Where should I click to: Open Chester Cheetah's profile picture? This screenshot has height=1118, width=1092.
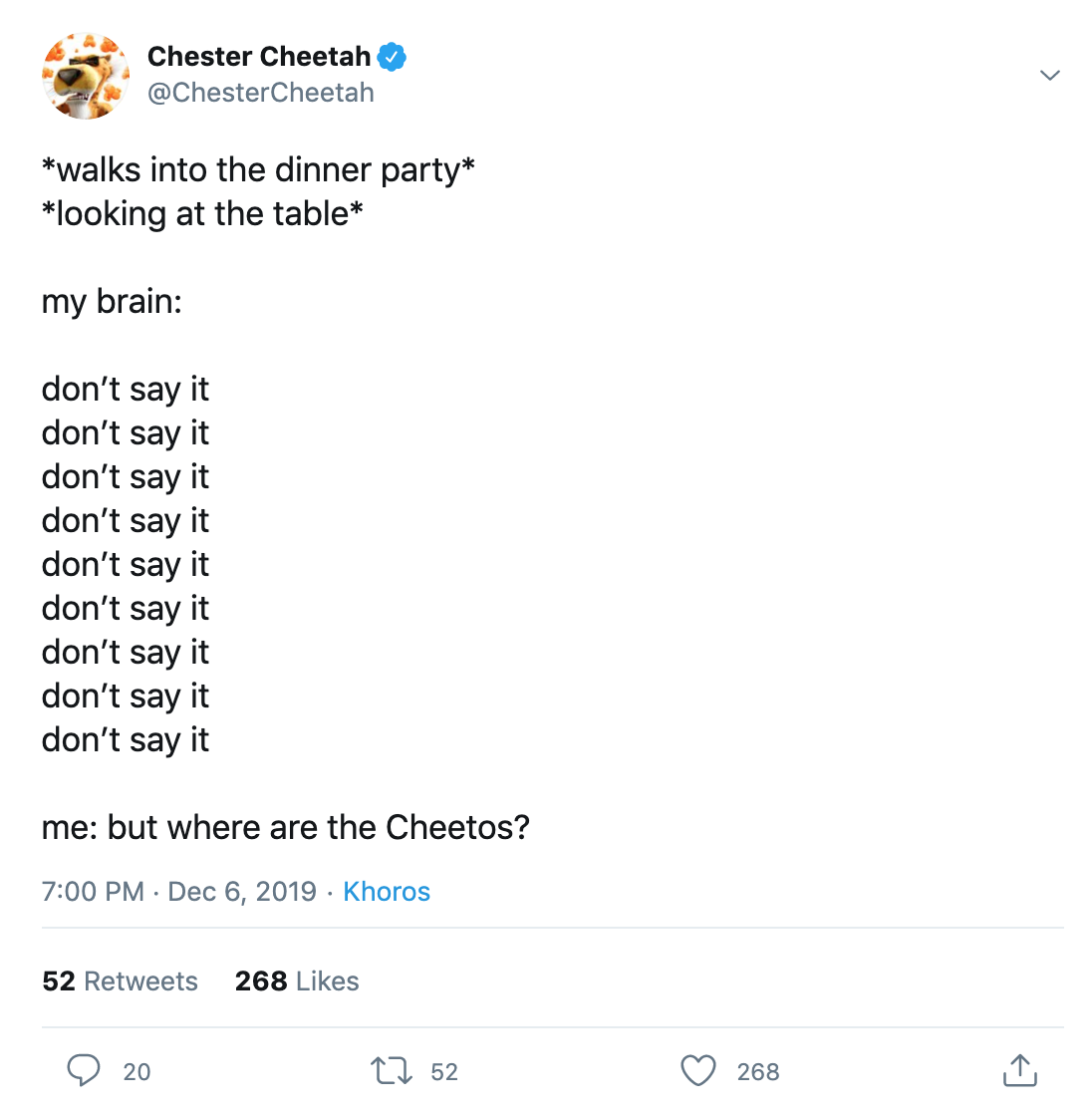click(x=86, y=76)
